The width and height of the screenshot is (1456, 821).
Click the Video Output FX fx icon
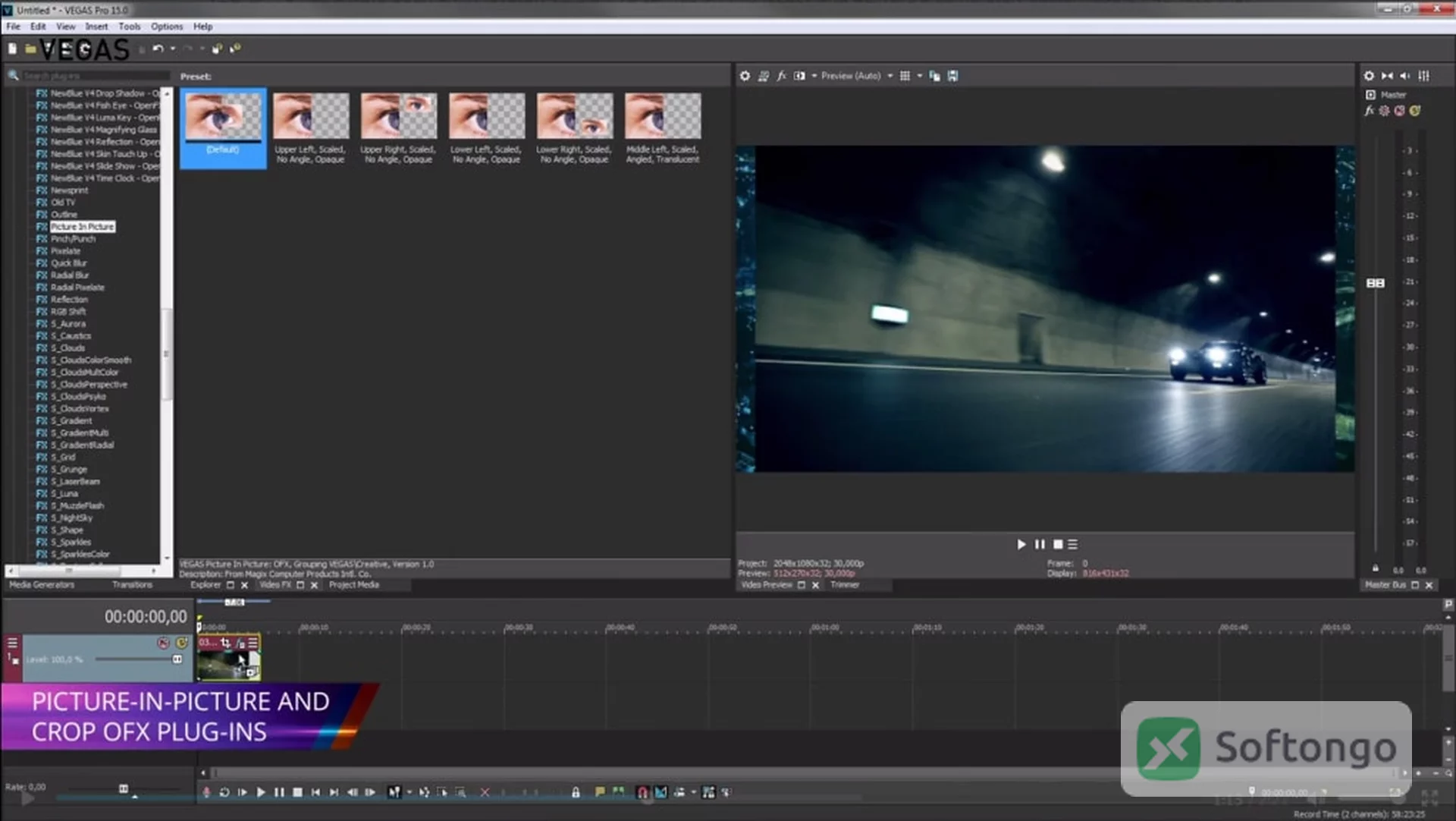(x=781, y=76)
